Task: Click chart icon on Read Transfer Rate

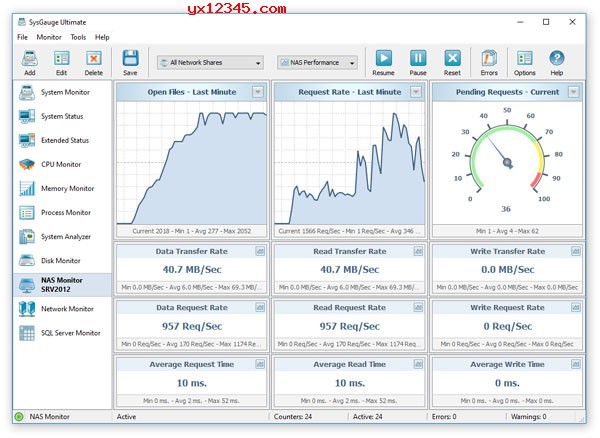Action: pos(418,251)
